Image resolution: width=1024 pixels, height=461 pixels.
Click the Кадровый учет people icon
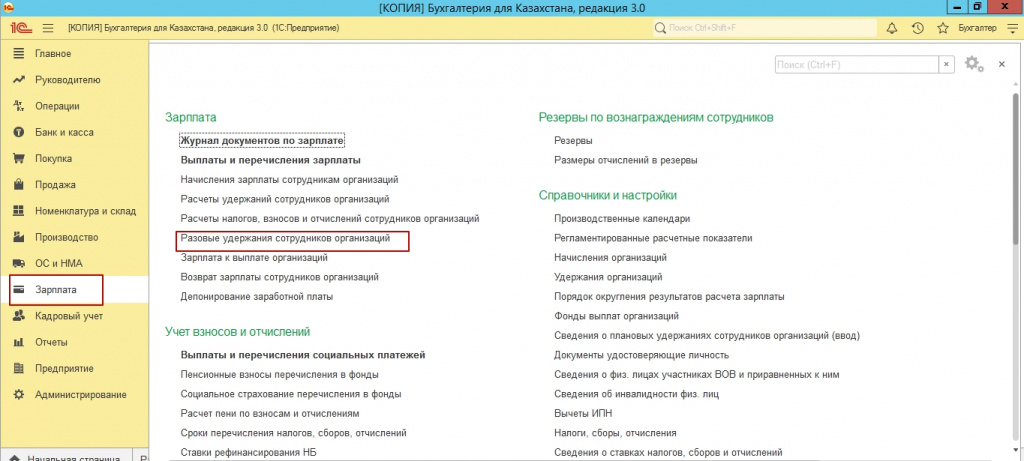[x=19, y=316]
